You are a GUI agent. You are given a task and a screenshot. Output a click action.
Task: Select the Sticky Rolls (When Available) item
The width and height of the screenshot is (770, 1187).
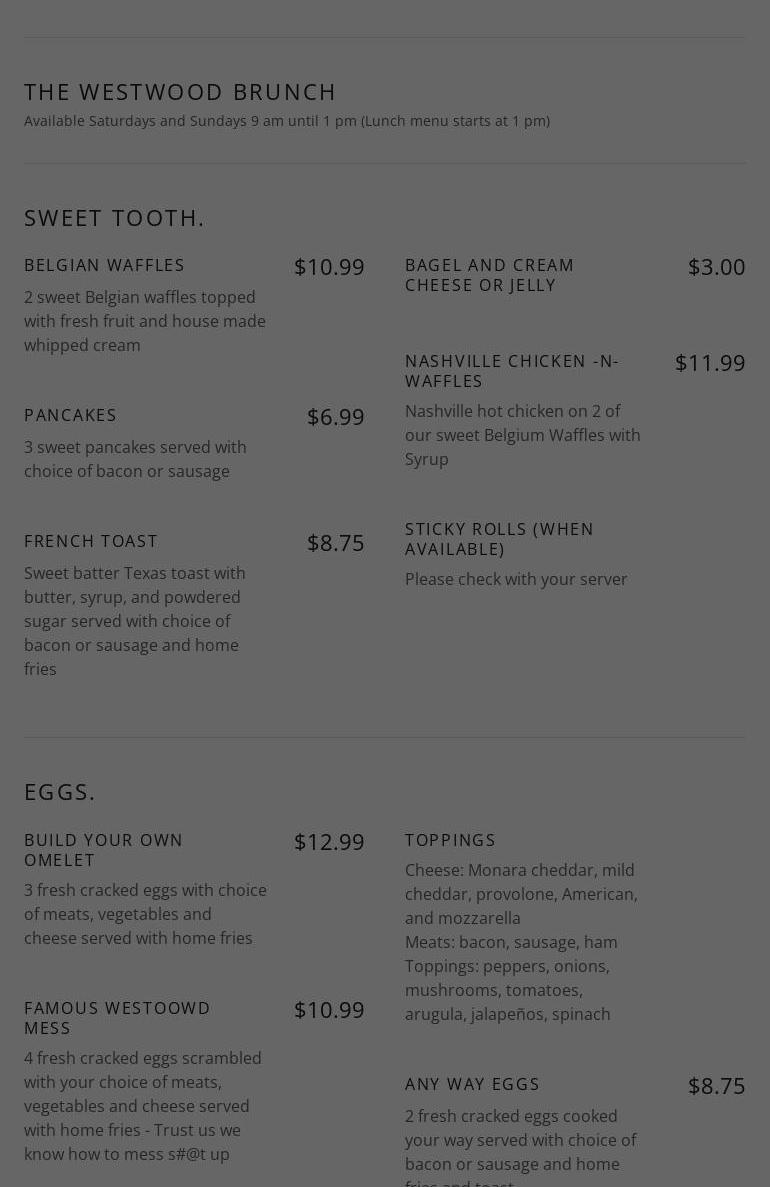(x=499, y=539)
